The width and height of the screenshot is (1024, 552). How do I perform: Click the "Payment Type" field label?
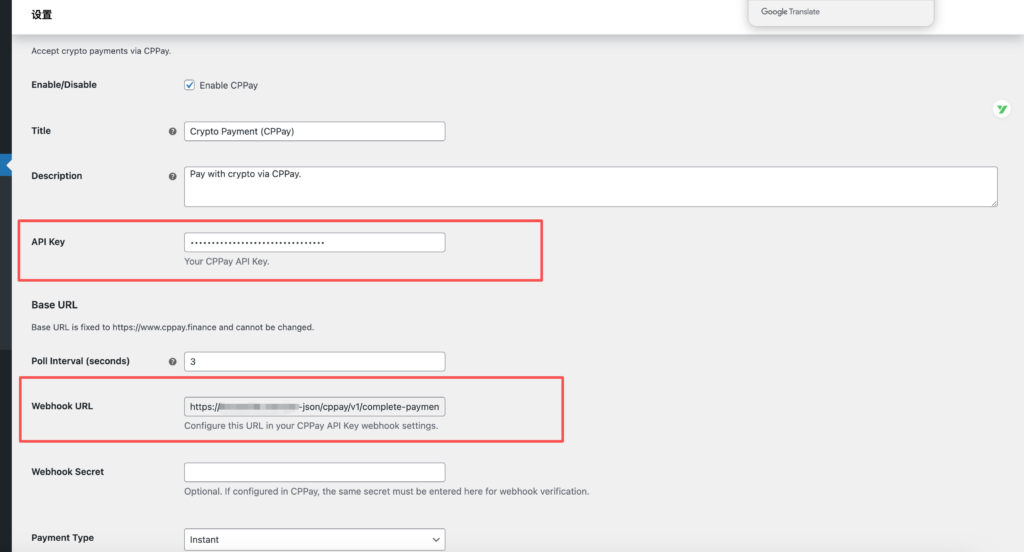click(62, 538)
